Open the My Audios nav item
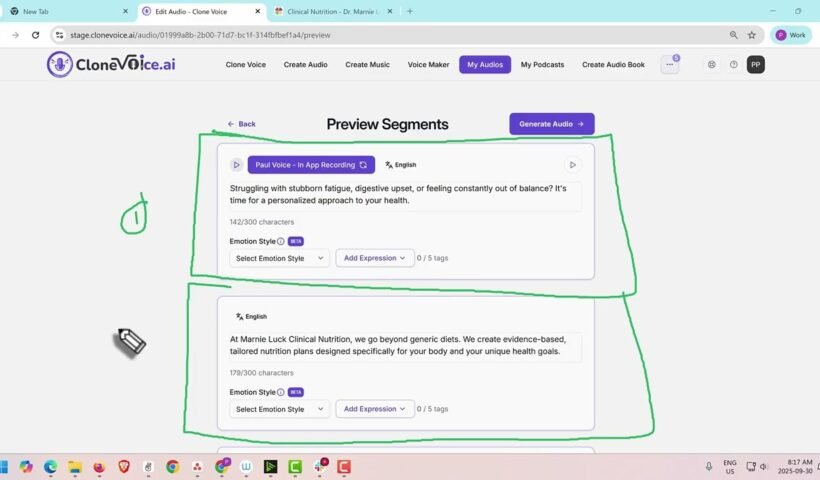The height and width of the screenshot is (480, 820). coord(485,64)
